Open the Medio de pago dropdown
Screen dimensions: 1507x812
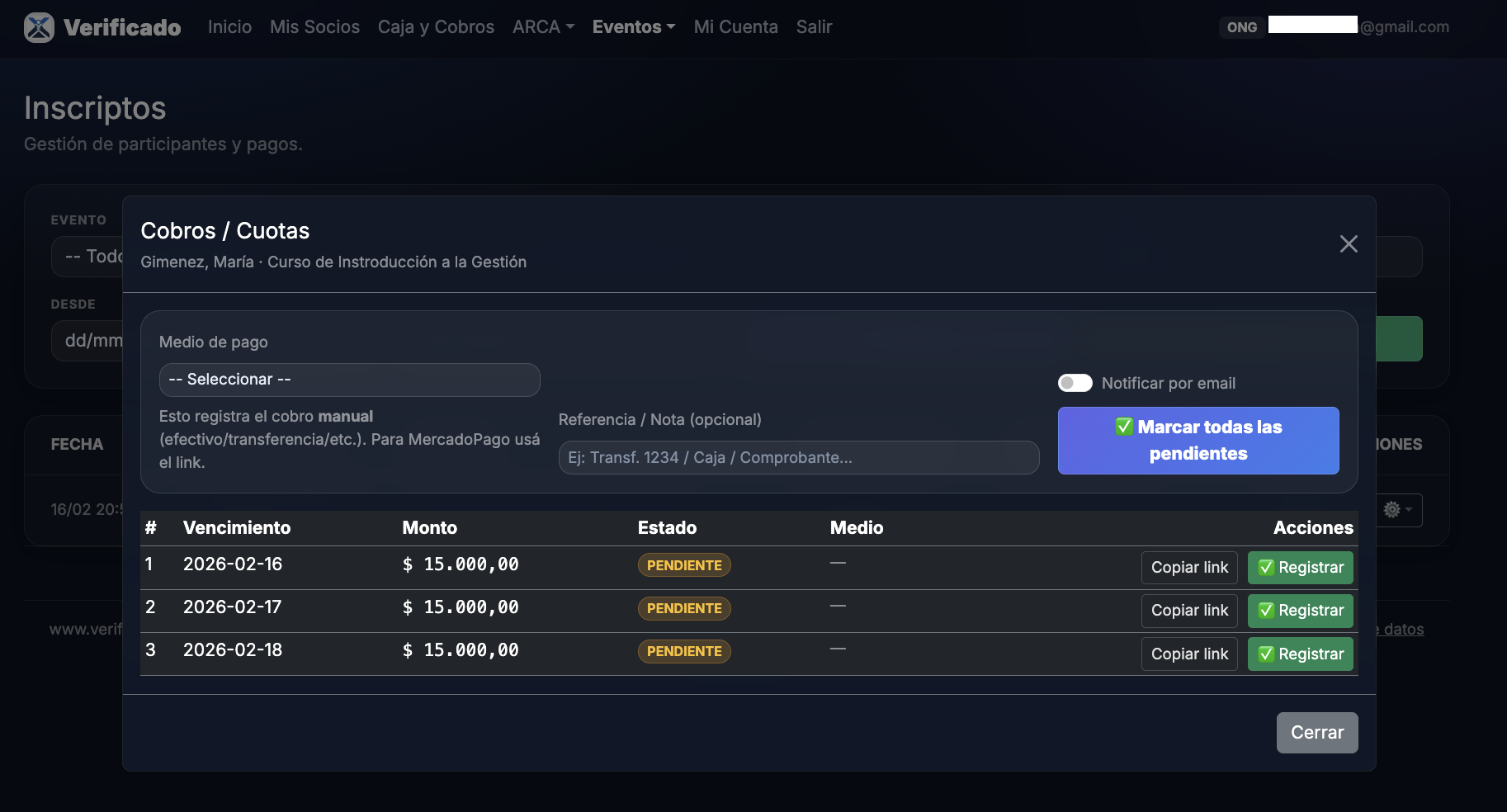pyautogui.click(x=349, y=380)
